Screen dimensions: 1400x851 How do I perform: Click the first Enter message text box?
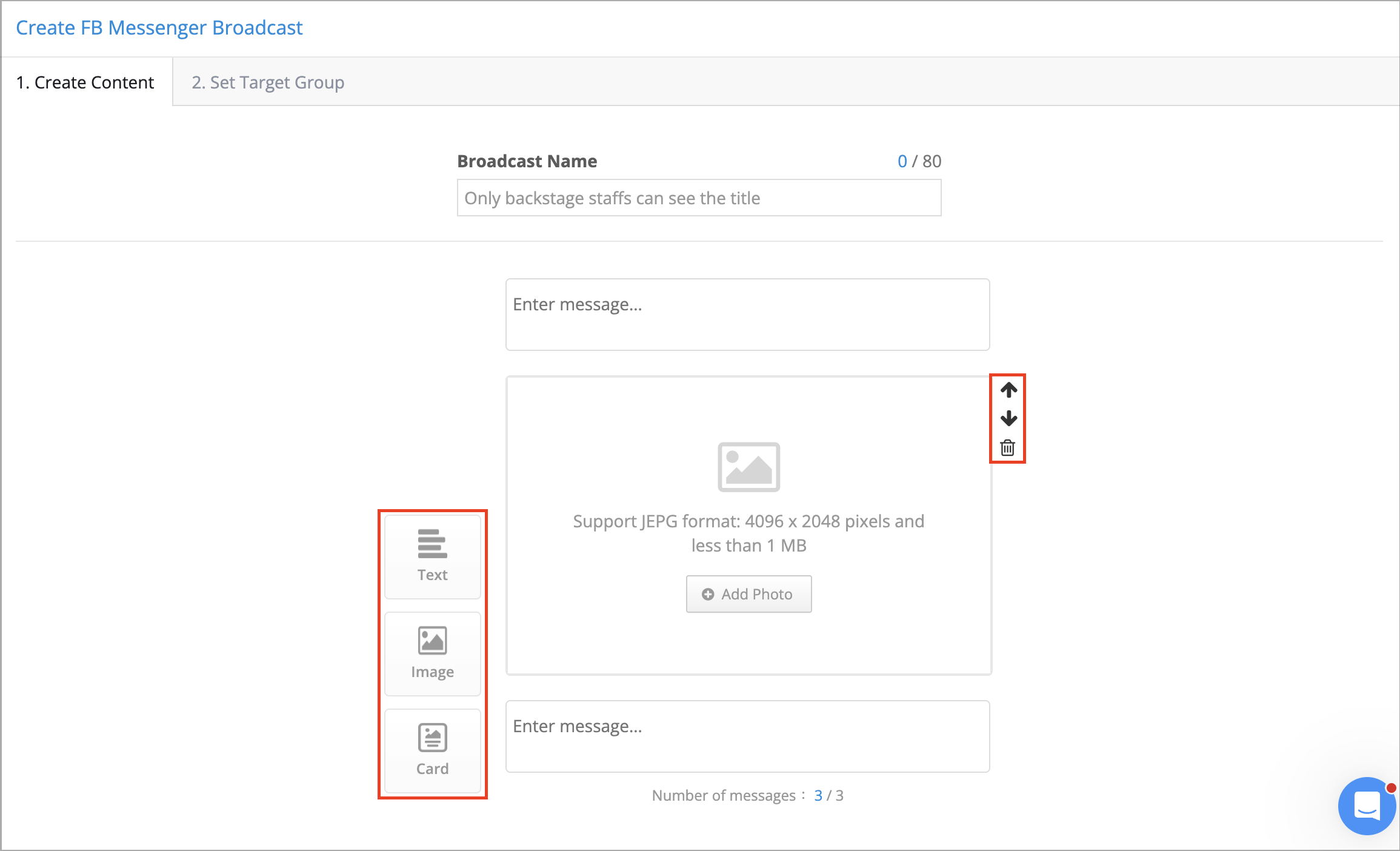click(x=748, y=315)
